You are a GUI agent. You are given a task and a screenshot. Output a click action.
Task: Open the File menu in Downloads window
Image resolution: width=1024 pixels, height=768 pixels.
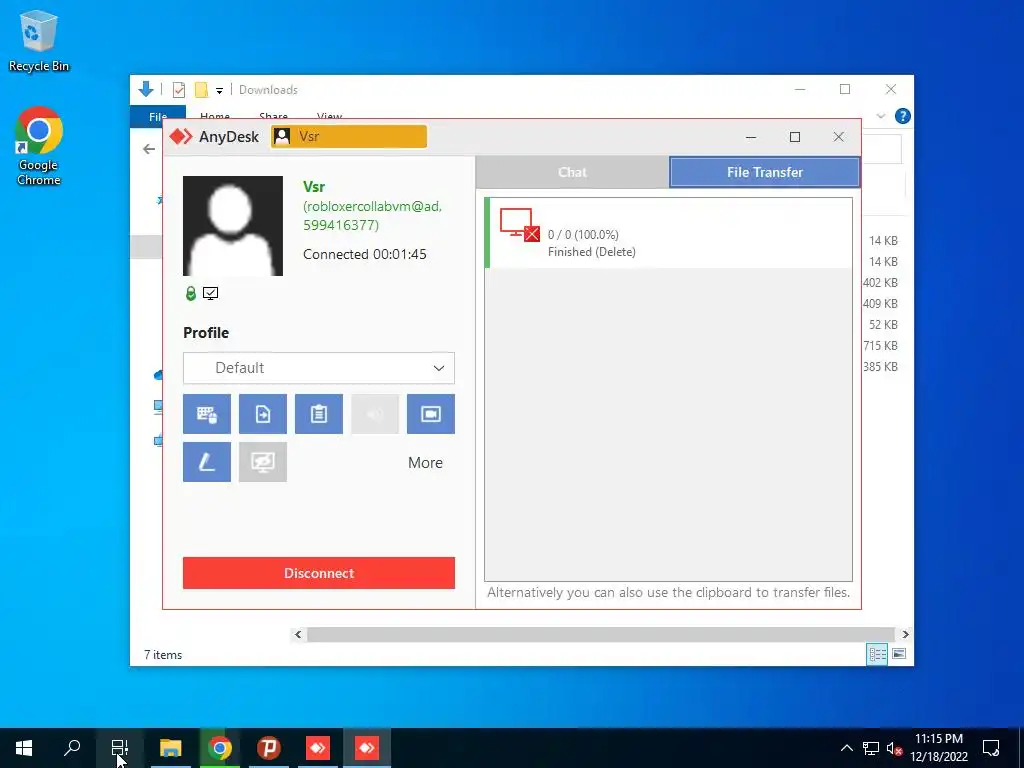click(158, 116)
